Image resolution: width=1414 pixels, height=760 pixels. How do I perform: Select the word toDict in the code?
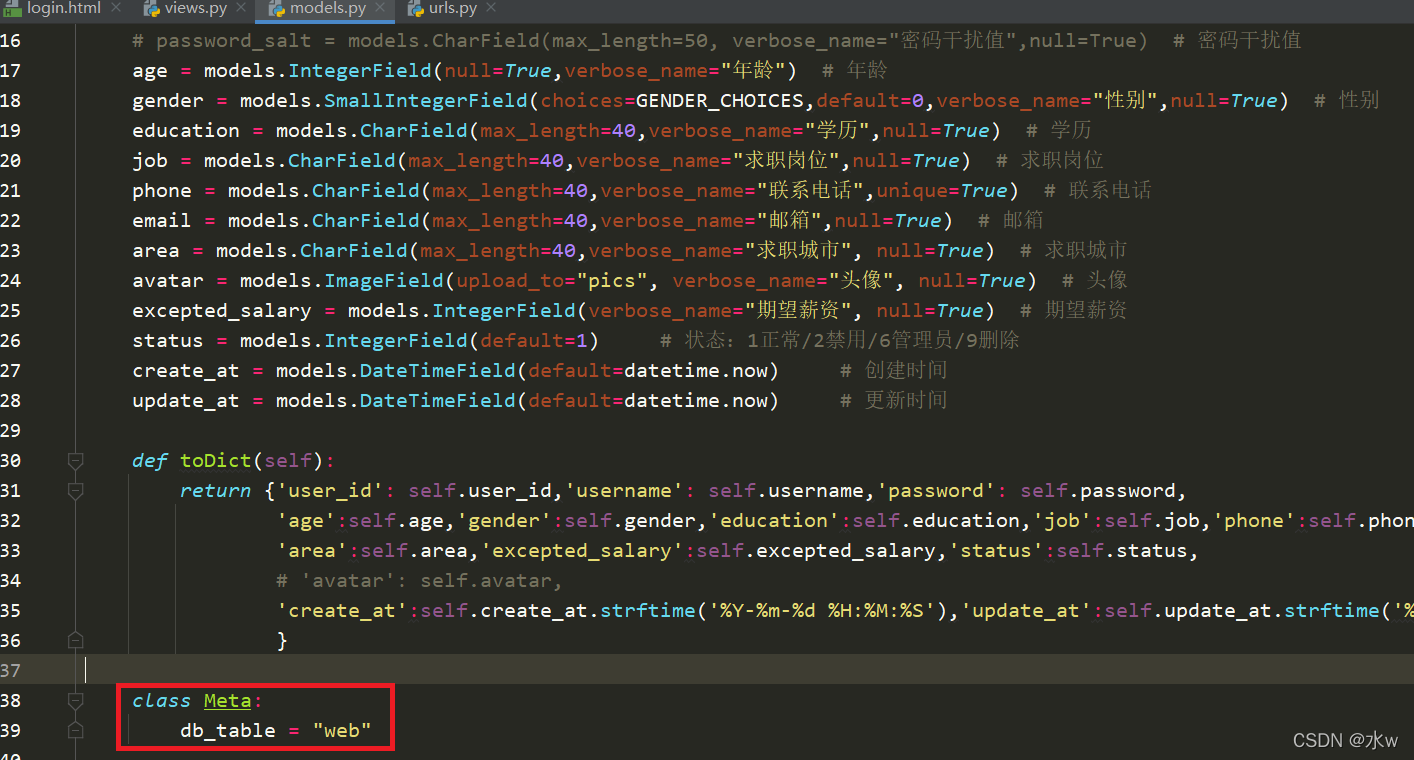[215, 460]
